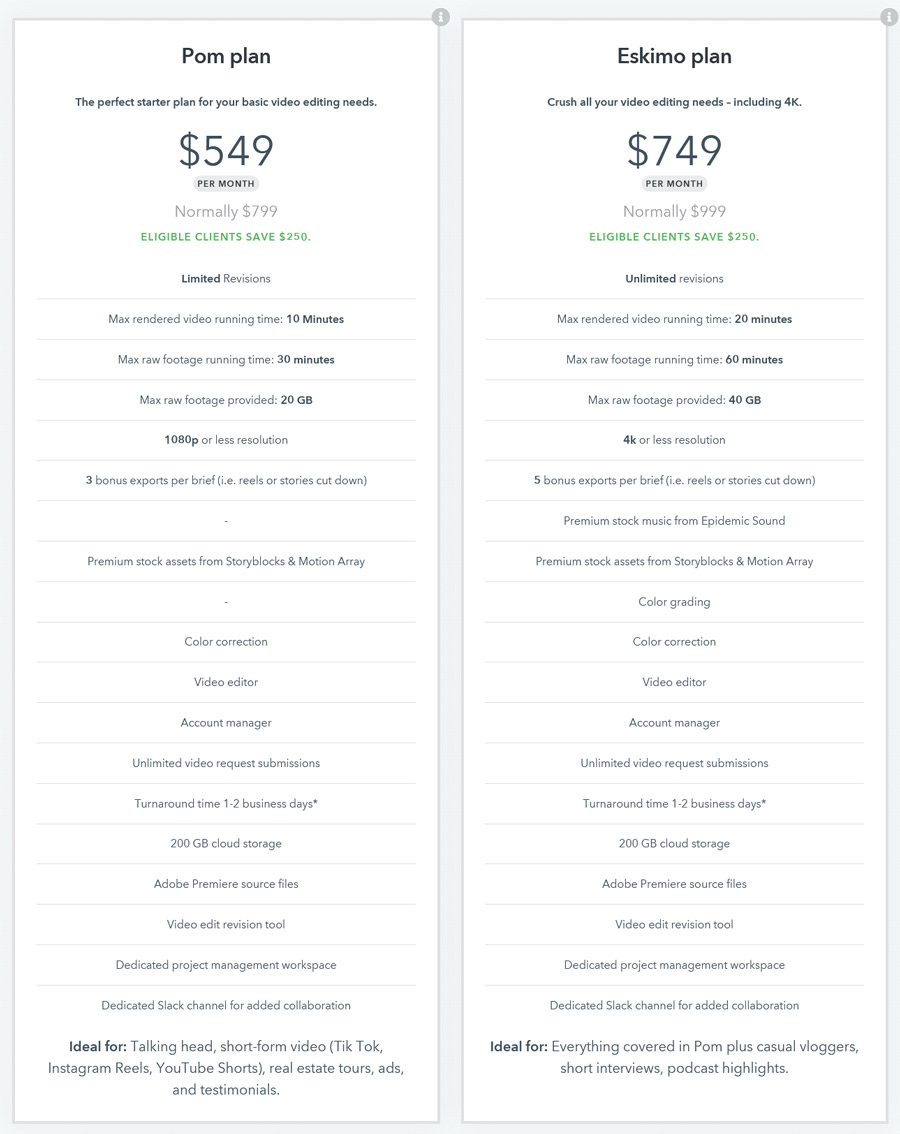This screenshot has width=900, height=1134.
Task: Click Pom plan's Dedicated Slack channel row
Action: coord(226,1005)
